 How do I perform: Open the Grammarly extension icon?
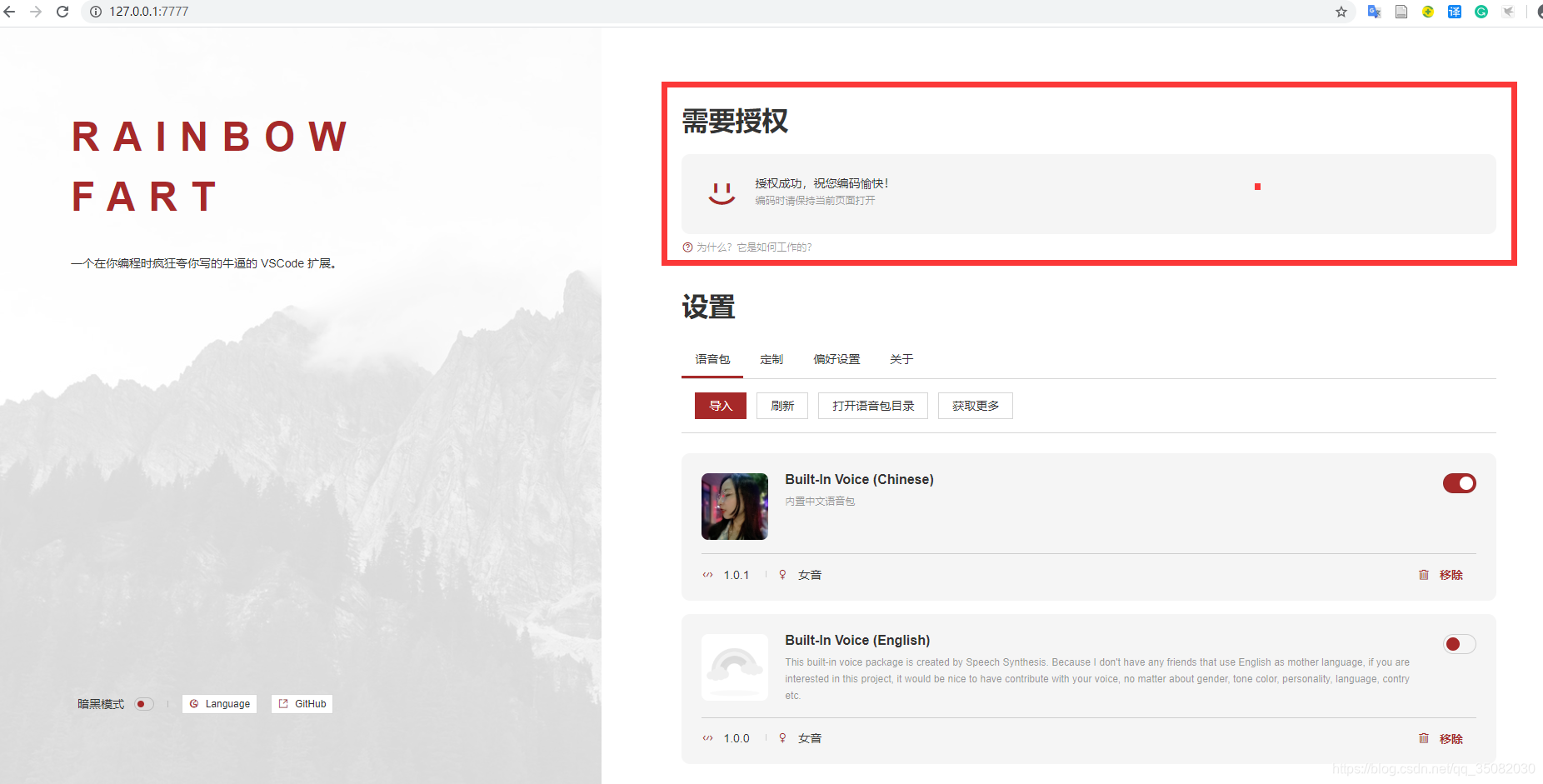click(1481, 12)
